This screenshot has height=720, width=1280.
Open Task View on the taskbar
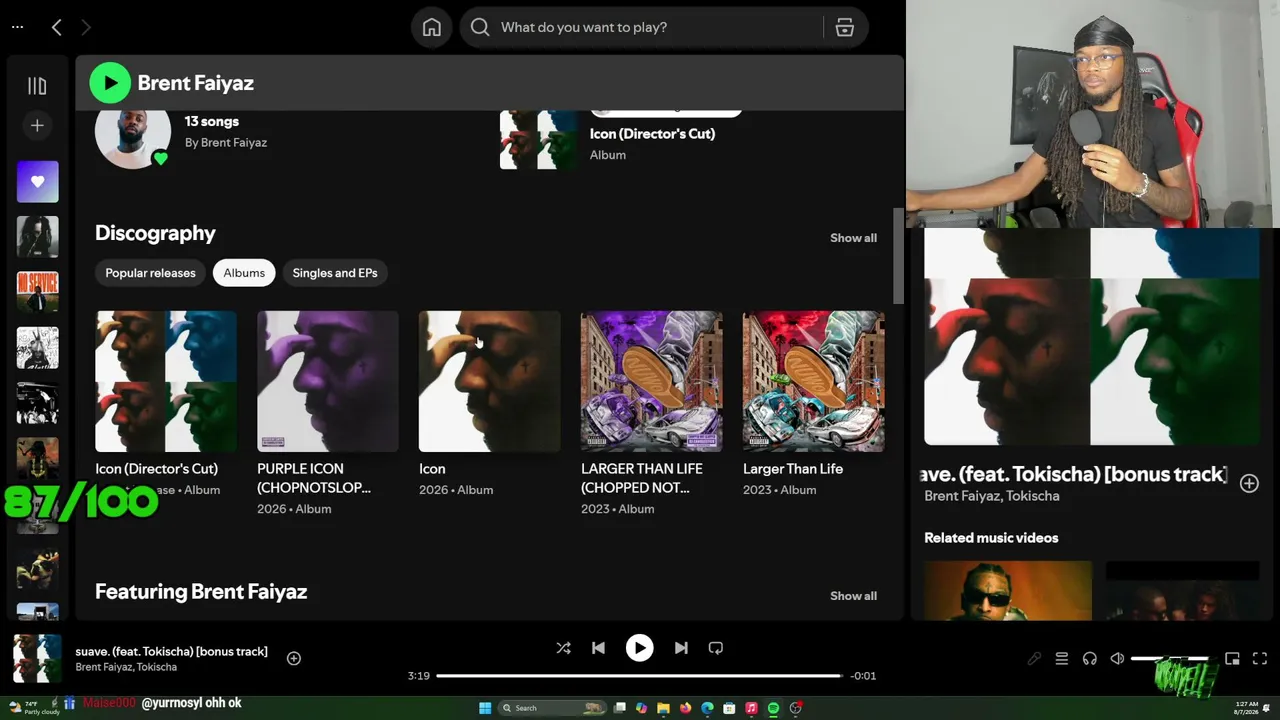coord(620,708)
